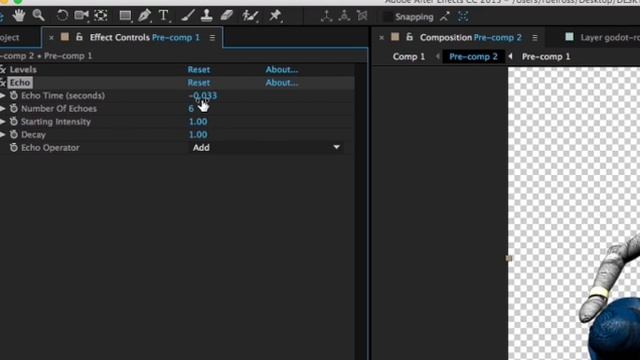The image size is (640, 360).
Task: Open Effect Controls panel menu
Action: 212,38
